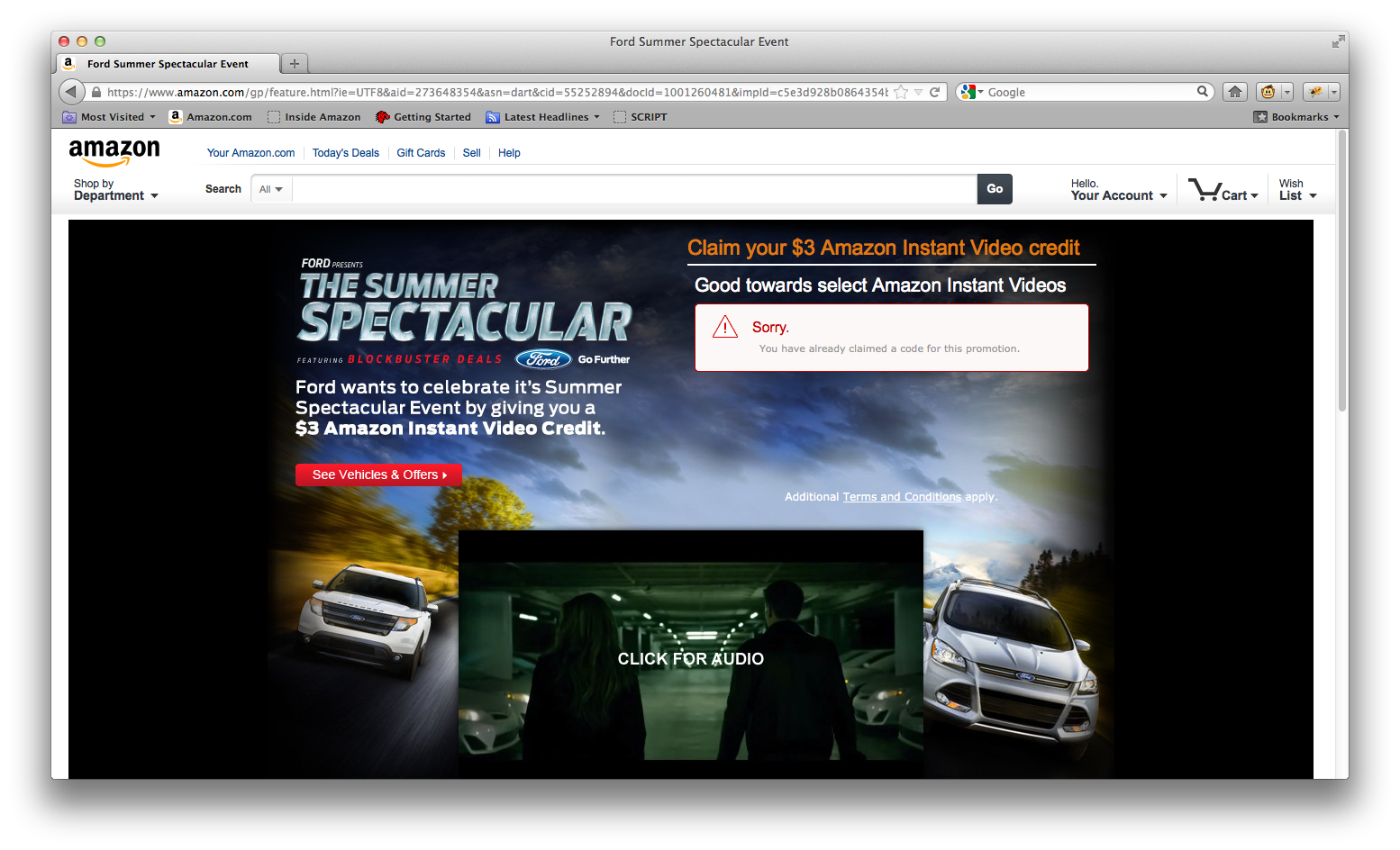Open Your Amazon.com link
The image size is (1400, 850).
pyautogui.click(x=250, y=153)
